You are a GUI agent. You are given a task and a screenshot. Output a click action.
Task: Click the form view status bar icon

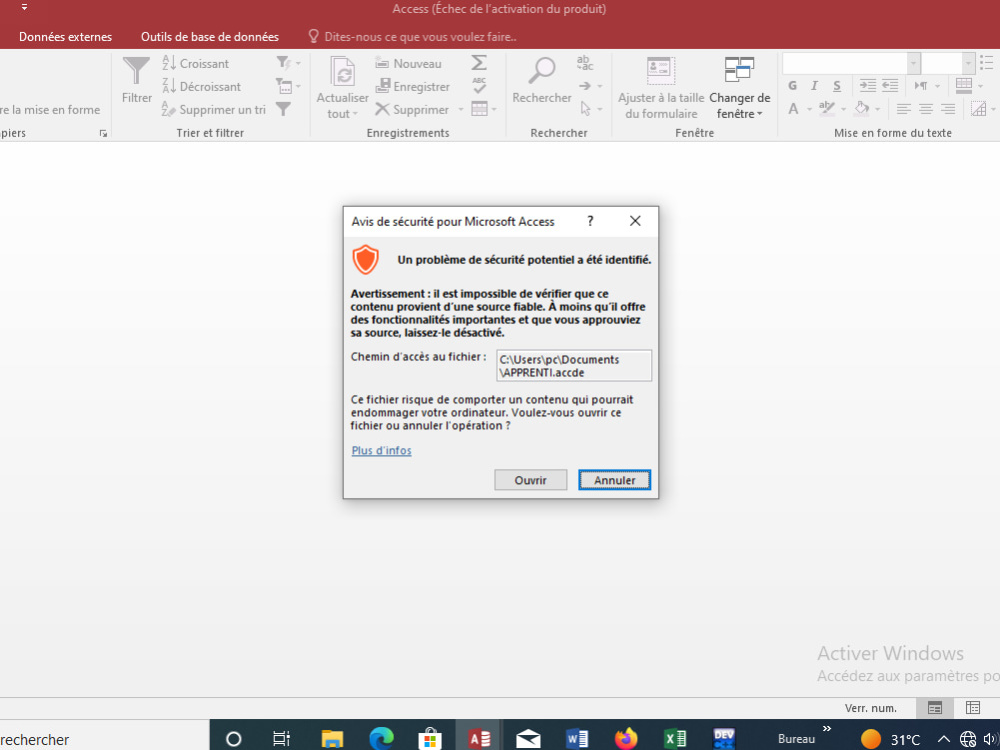pyautogui.click(x=935, y=708)
